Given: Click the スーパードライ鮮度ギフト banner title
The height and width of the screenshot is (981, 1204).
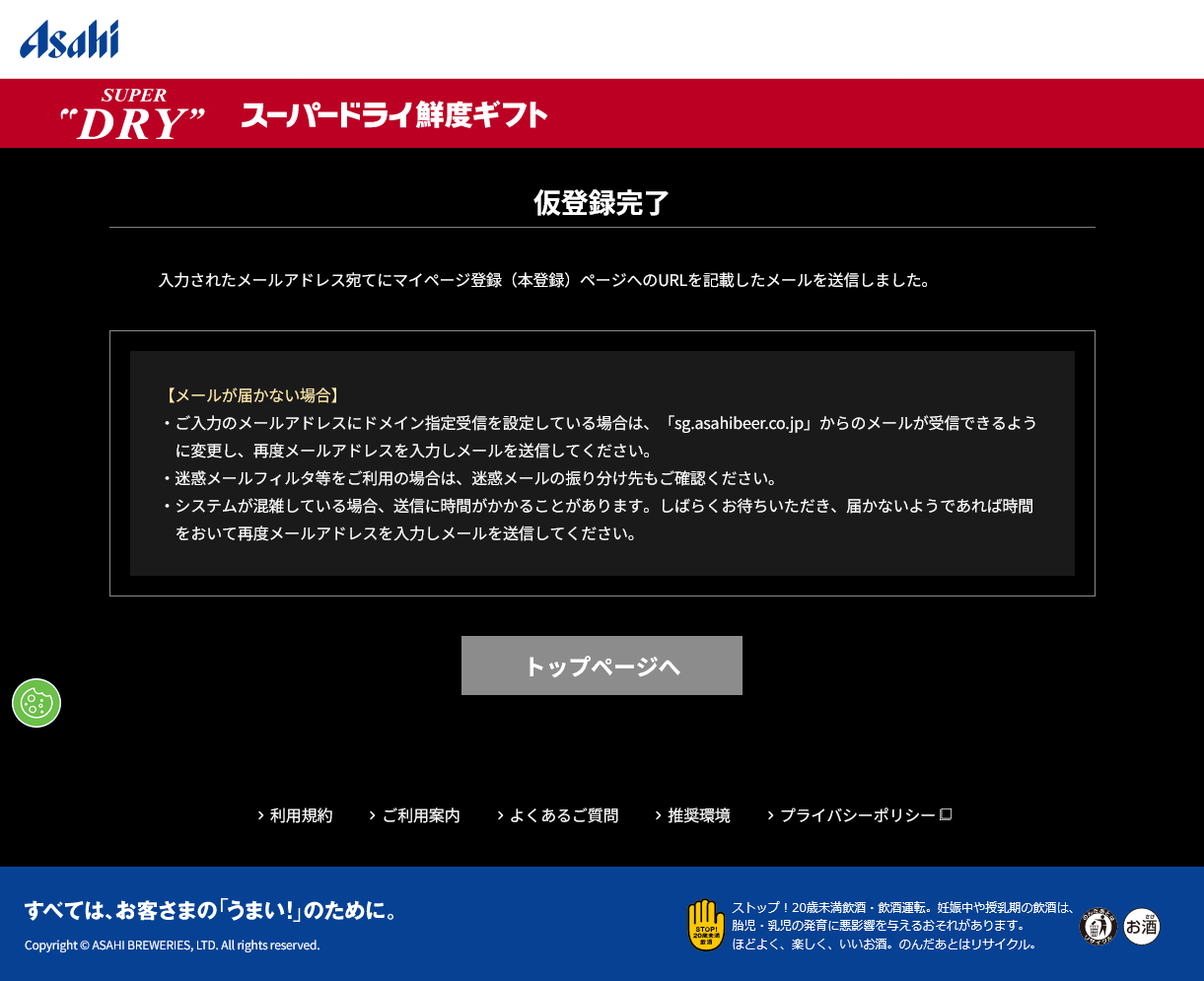Looking at the screenshot, I should (394, 114).
